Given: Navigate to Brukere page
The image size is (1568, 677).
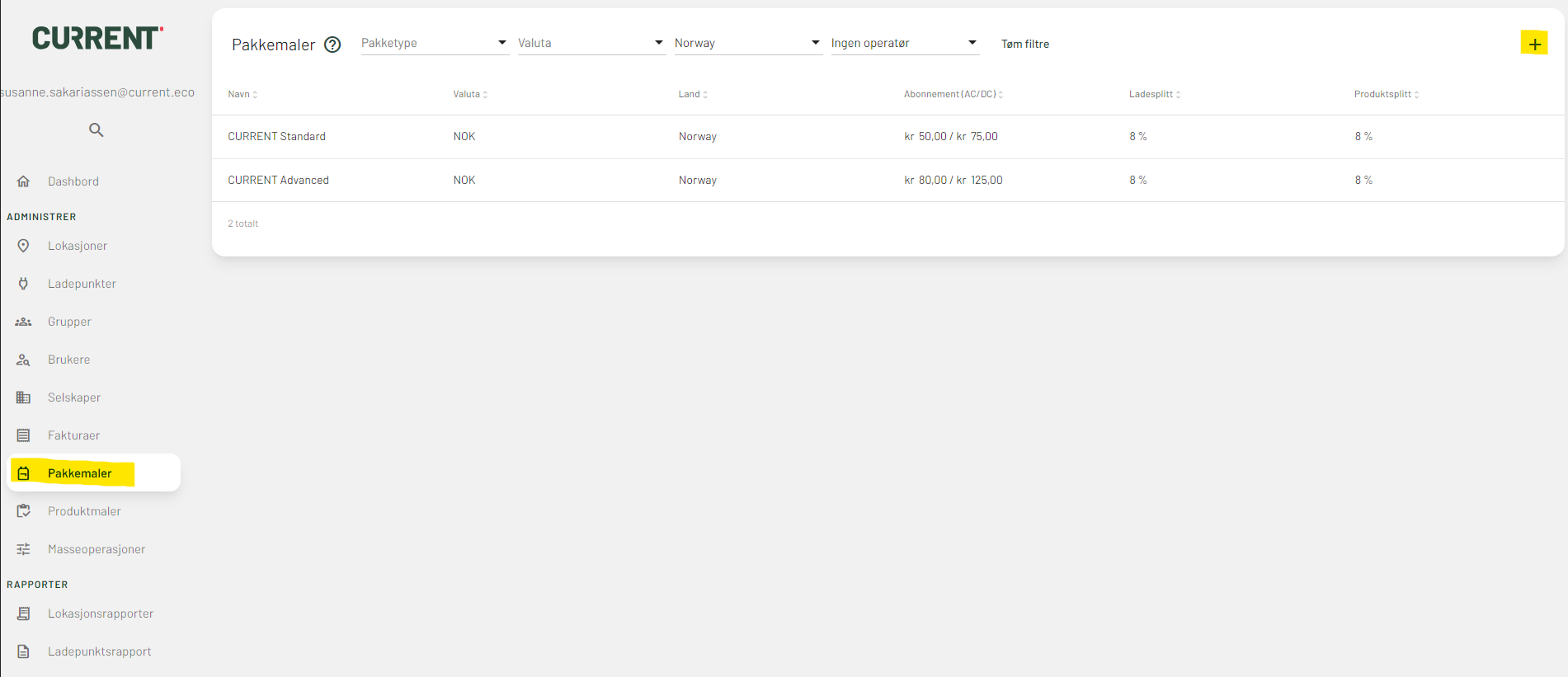Looking at the screenshot, I should [x=69, y=360].
